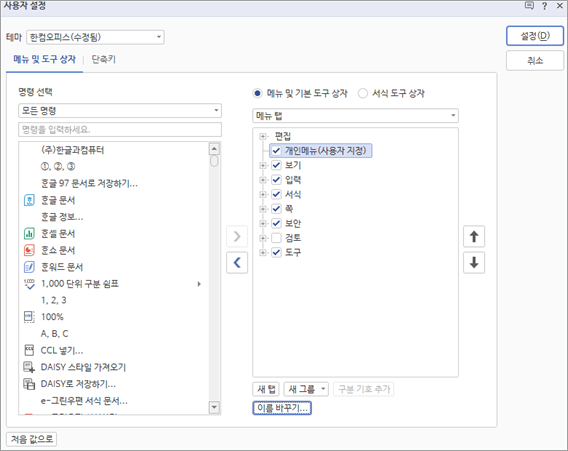Select ①, ②, ③ in command list

(58, 167)
